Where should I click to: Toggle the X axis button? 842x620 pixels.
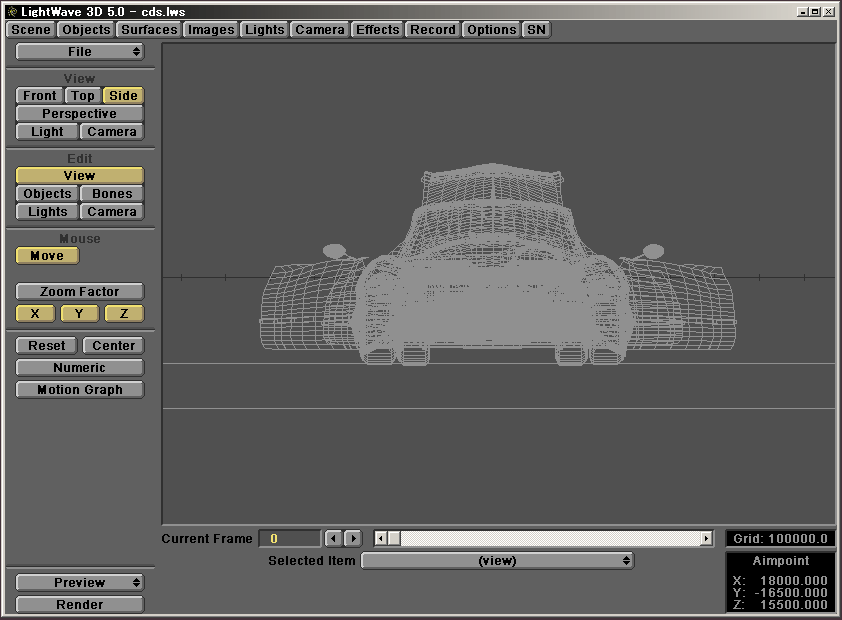35,314
